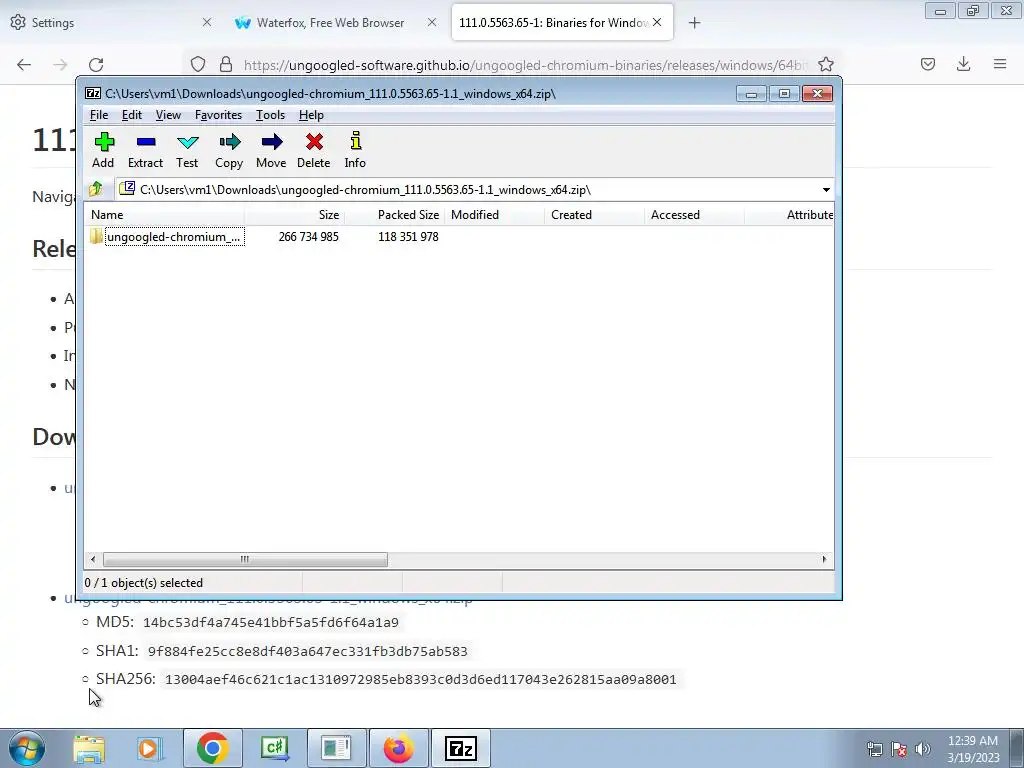Open Windows Media Player from taskbar
The image size is (1024, 768).
pos(149,748)
